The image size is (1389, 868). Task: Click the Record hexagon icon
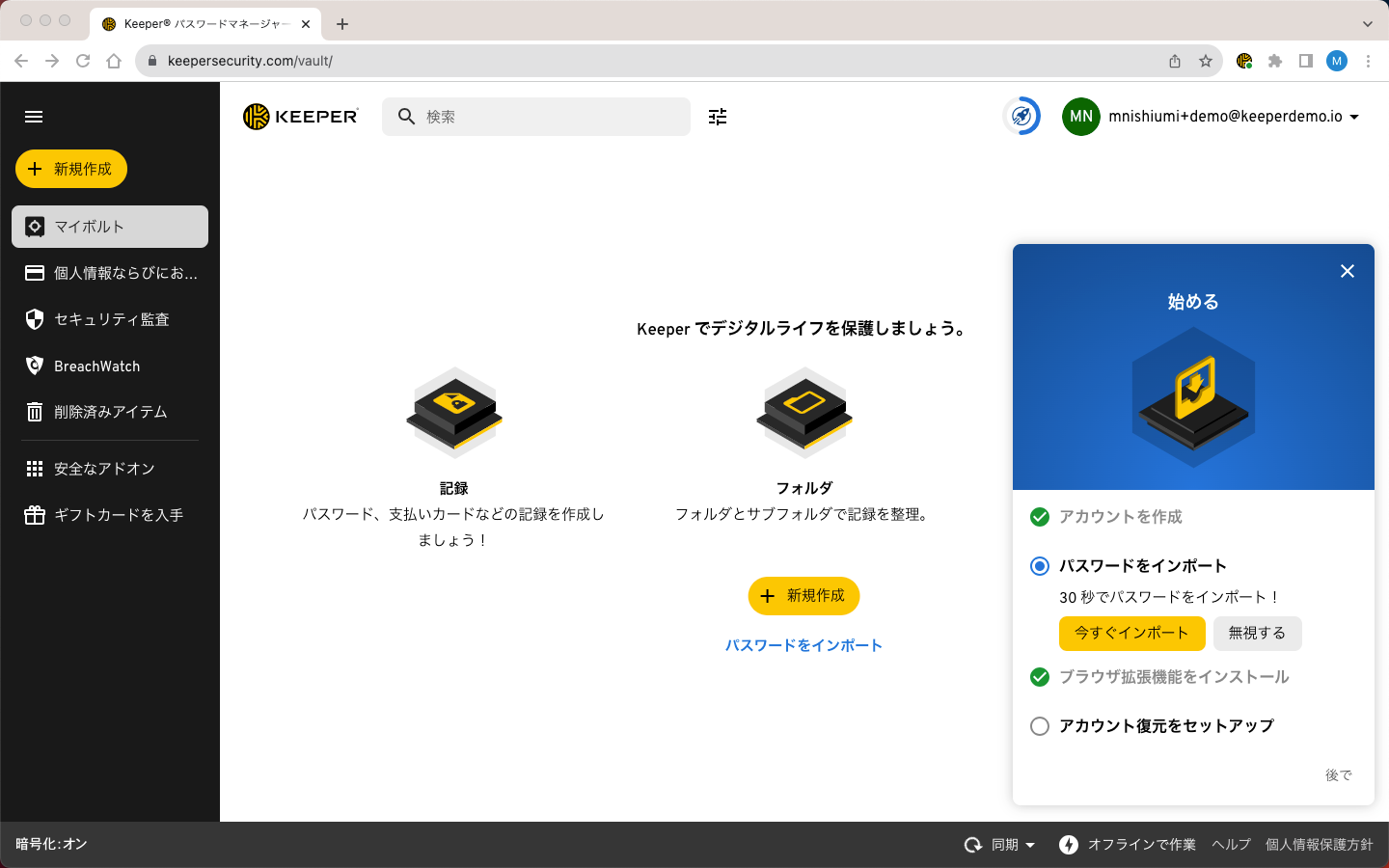click(454, 412)
